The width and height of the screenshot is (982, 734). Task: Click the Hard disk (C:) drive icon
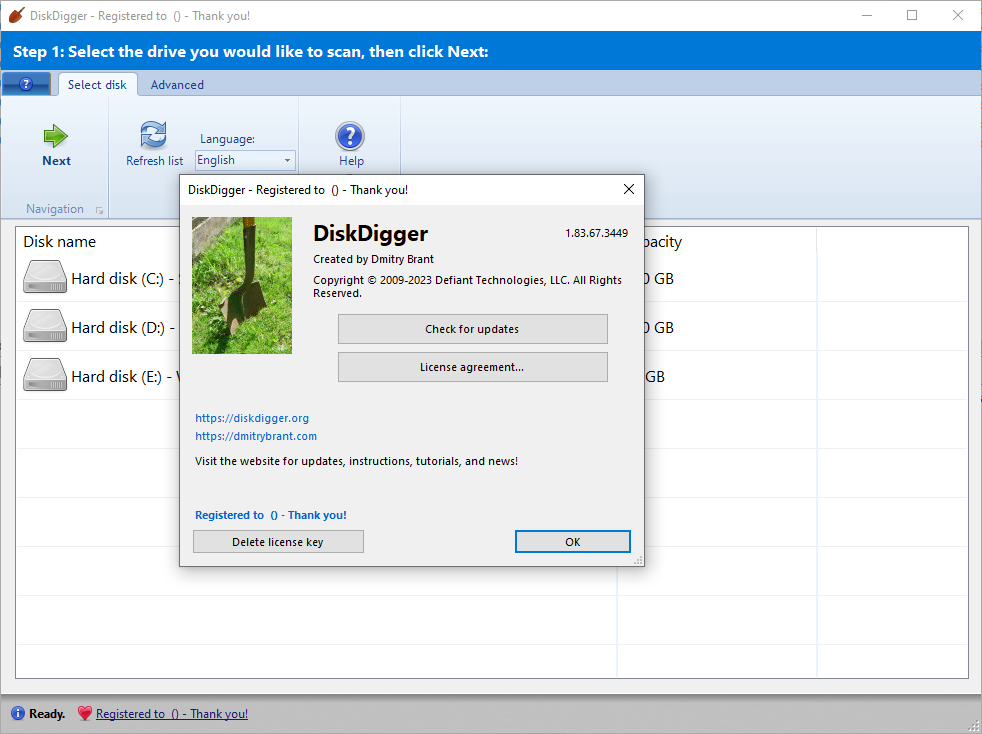click(44, 277)
